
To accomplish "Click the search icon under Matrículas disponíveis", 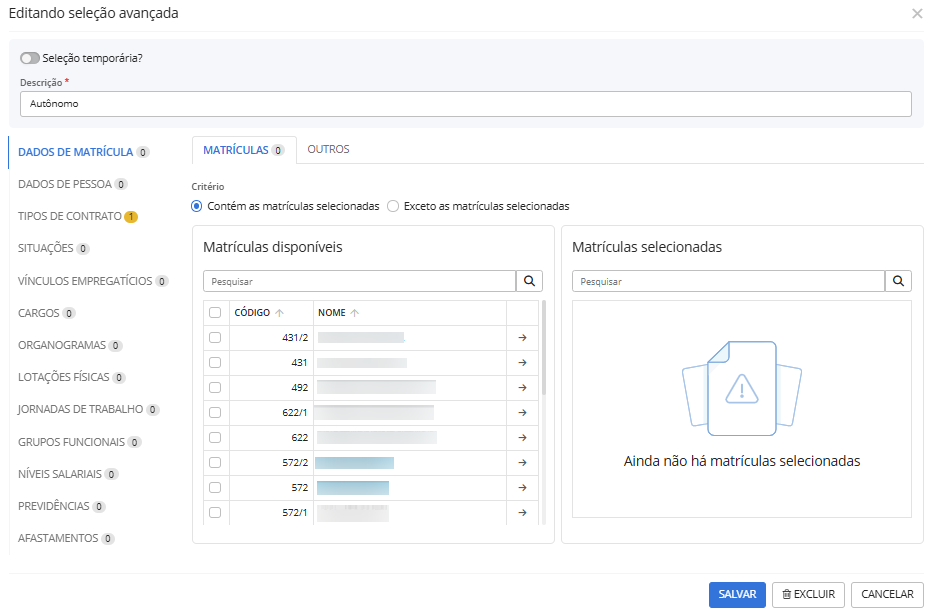I will tap(529, 281).
